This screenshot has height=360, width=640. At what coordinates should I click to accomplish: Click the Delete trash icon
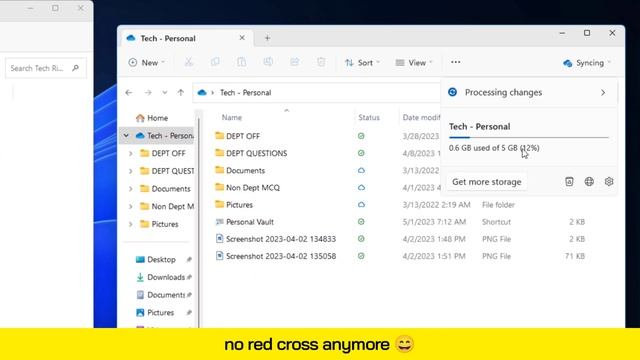point(321,62)
